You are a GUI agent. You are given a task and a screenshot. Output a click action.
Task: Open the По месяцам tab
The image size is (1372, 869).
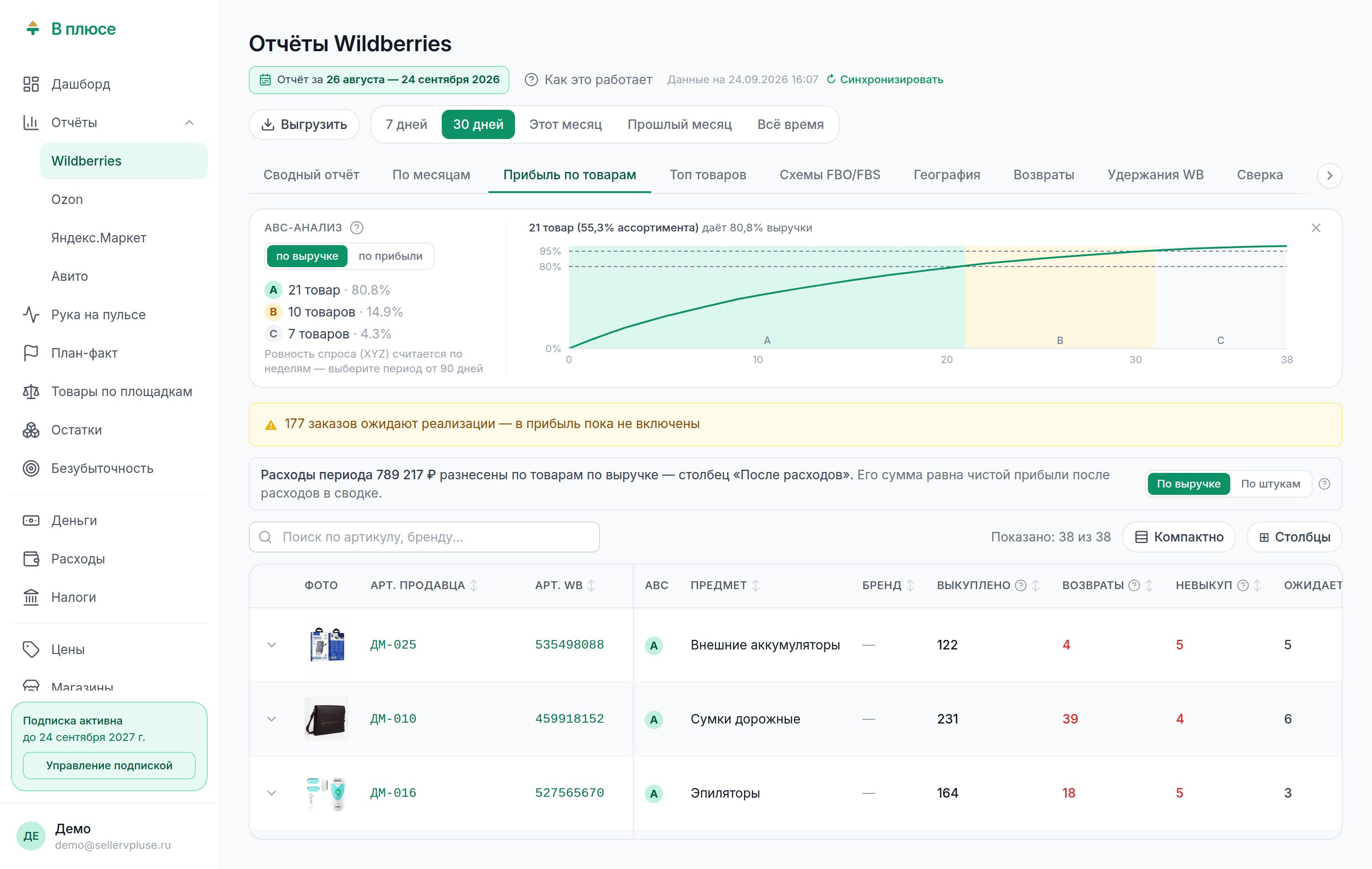[x=431, y=175]
